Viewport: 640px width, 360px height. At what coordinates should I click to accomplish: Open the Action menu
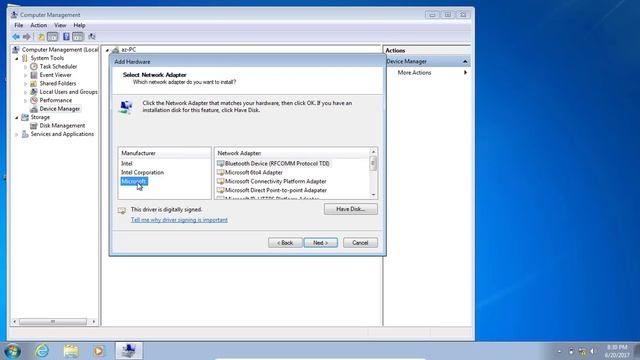coord(38,25)
